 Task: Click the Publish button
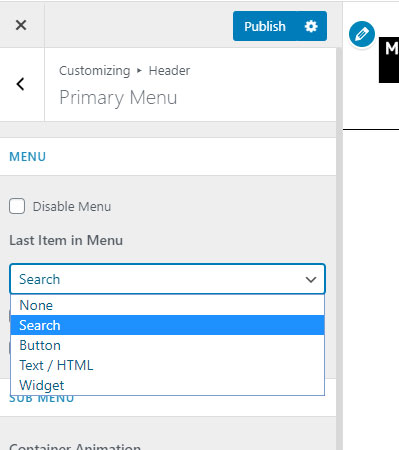click(265, 26)
